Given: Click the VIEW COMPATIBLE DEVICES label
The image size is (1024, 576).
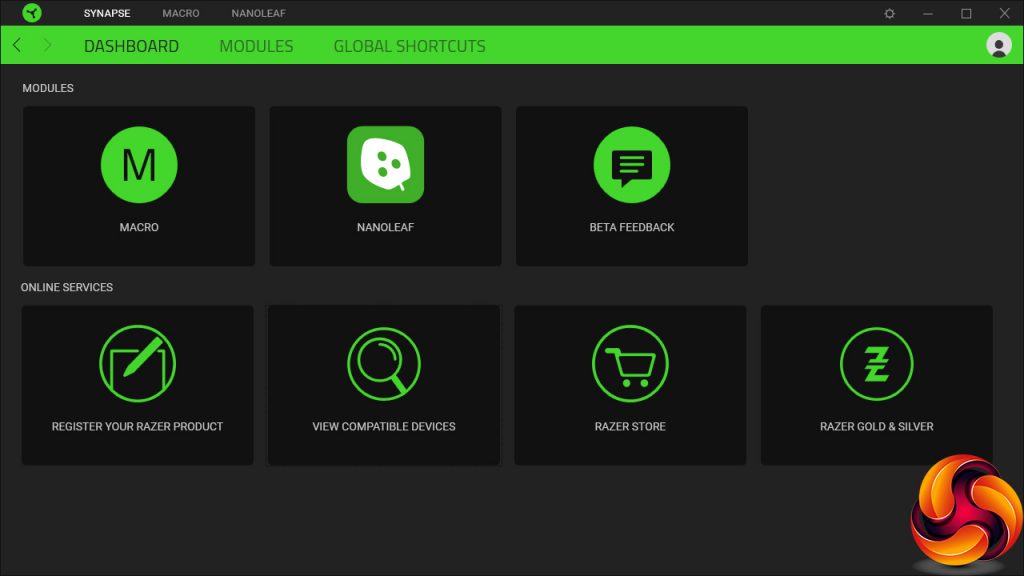Looking at the screenshot, I should click(384, 426).
